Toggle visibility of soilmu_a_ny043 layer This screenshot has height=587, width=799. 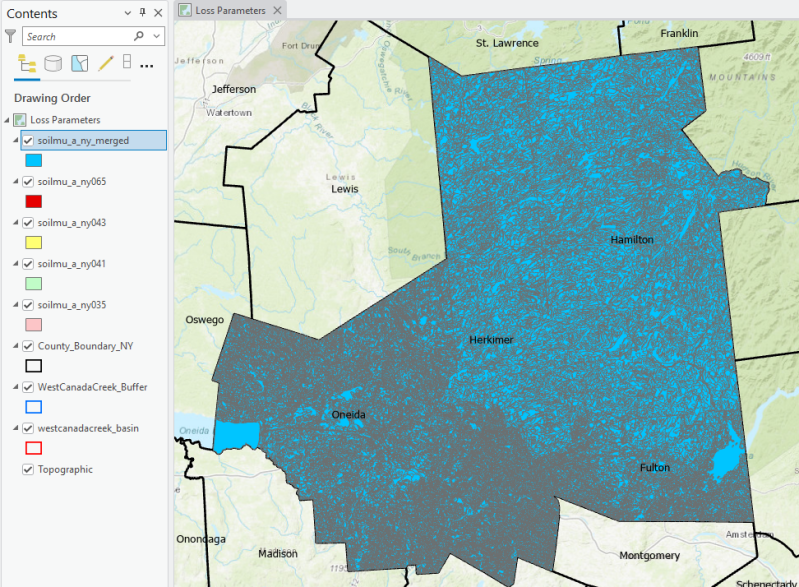point(28,222)
